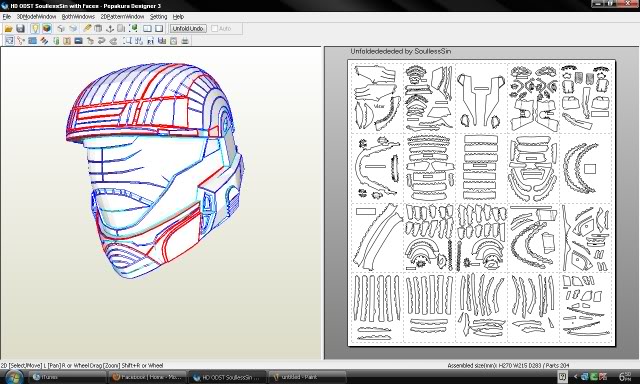Click the 'HD ODST SoullessSin' taskbar button

point(227,377)
